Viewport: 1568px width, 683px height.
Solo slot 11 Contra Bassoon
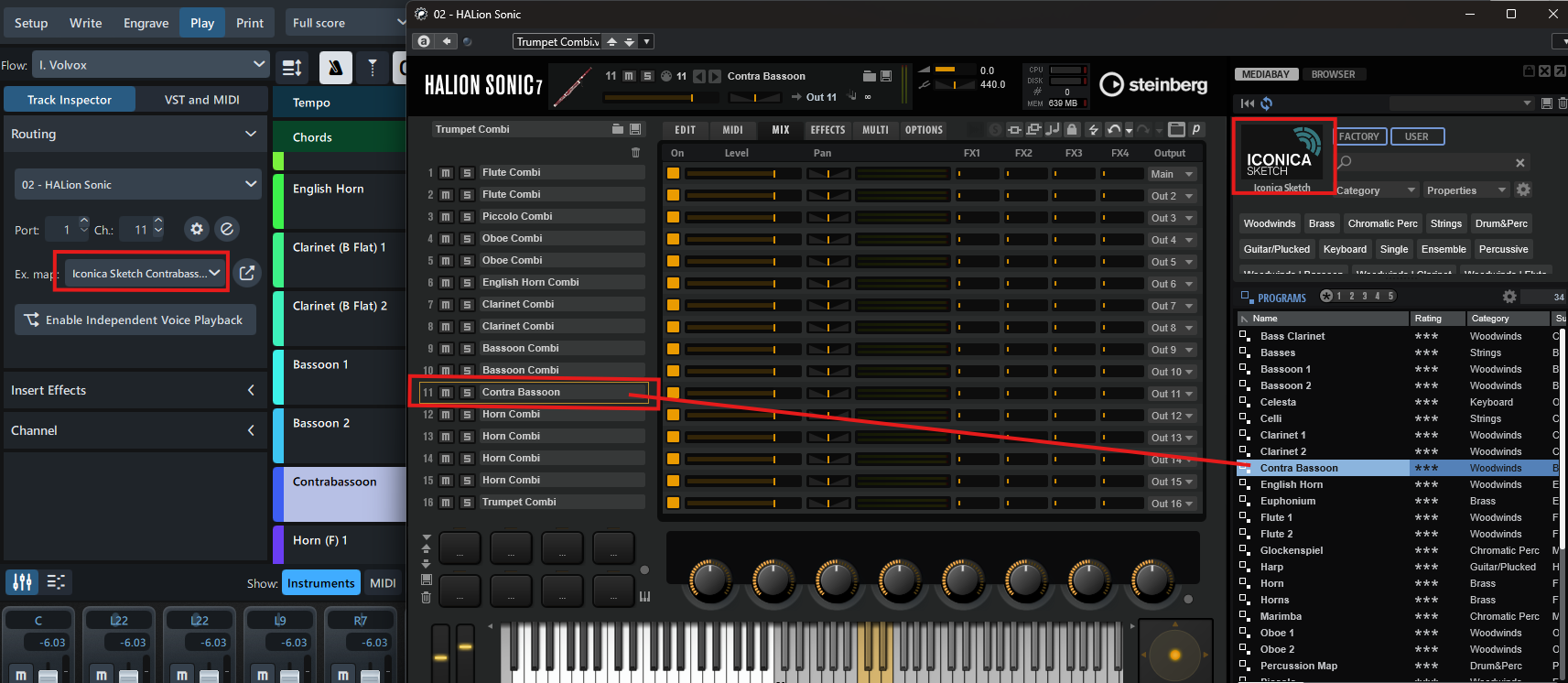click(467, 392)
